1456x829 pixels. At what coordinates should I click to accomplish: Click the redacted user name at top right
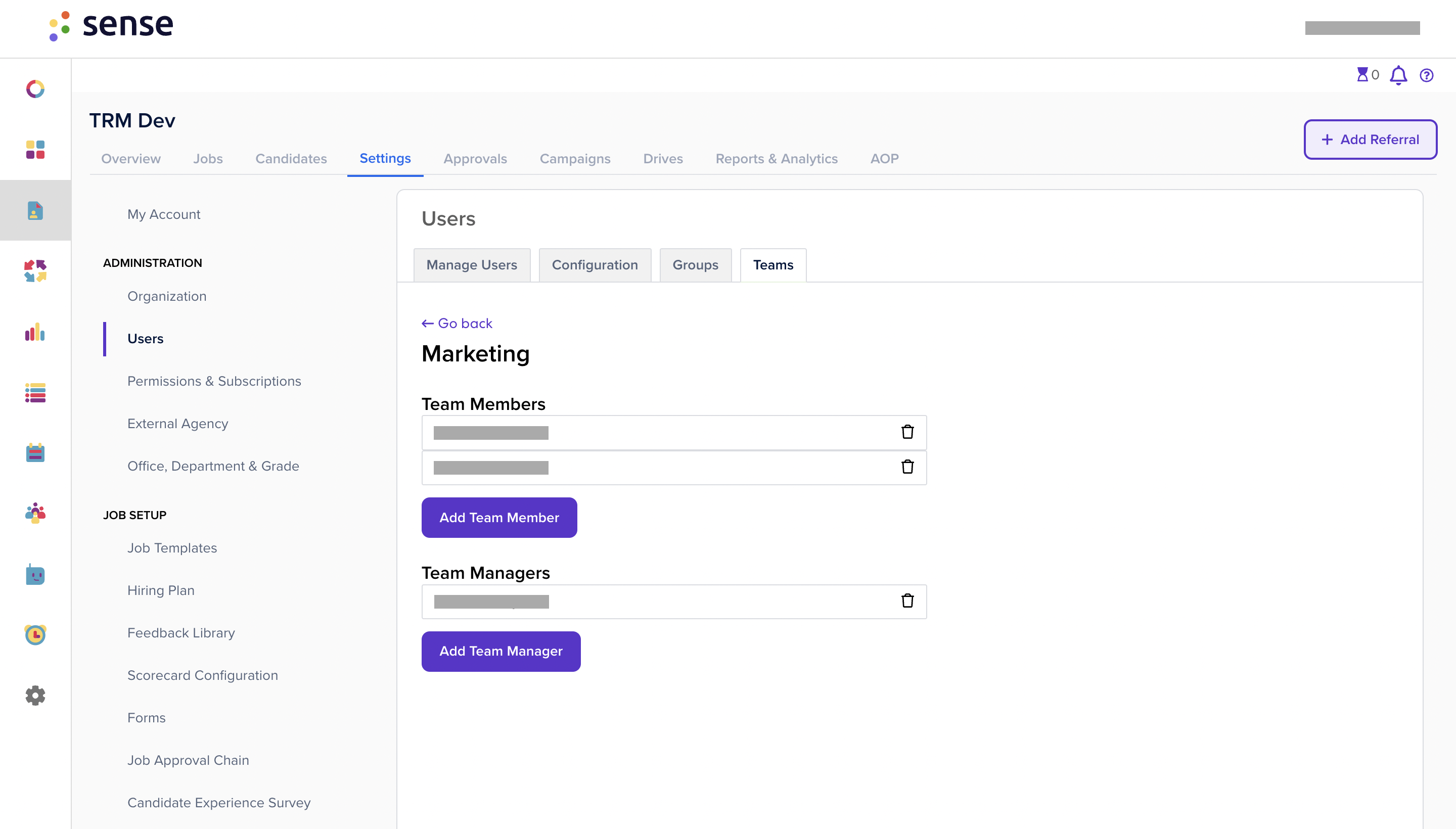[x=1362, y=28]
